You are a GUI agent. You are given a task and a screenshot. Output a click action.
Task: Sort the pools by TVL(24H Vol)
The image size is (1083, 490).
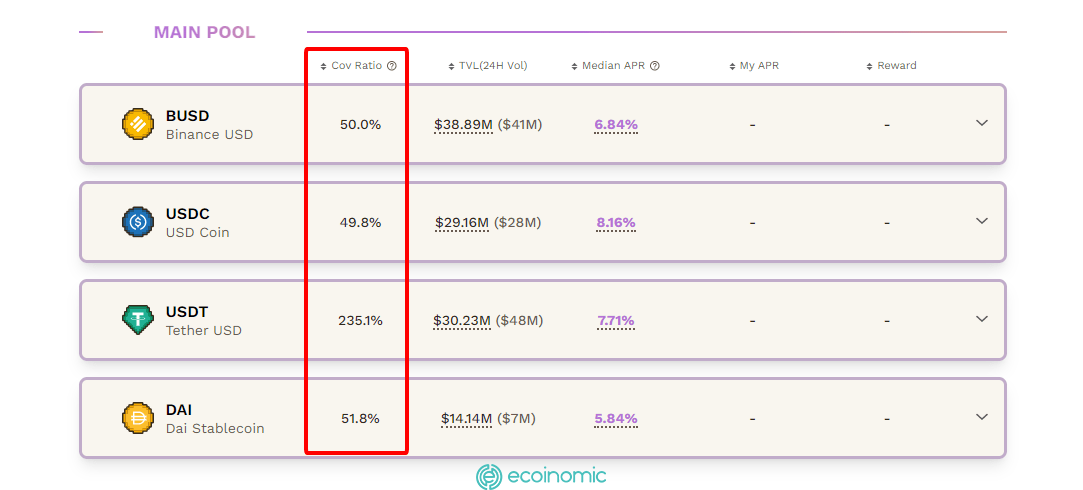[486, 66]
